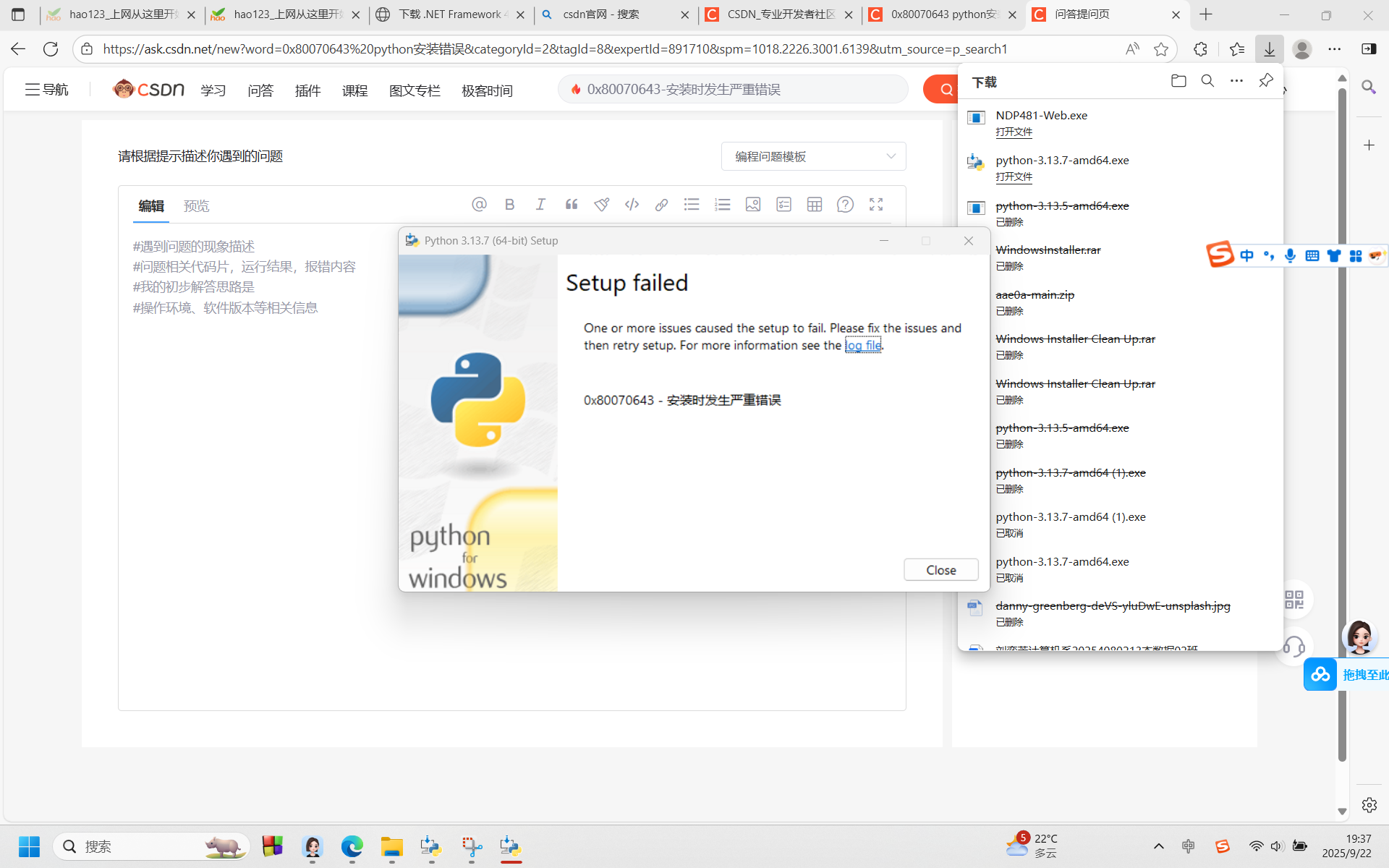Viewport: 1389px width, 868px height.
Task: Click the Bold formatting icon in editor
Action: tap(509, 205)
